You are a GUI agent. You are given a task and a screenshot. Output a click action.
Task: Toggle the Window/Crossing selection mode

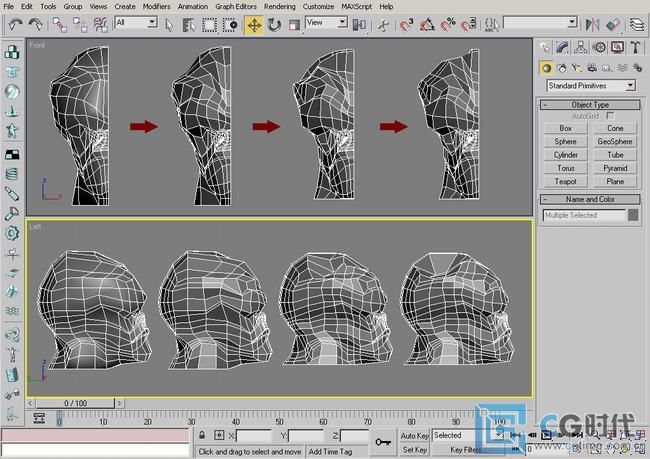pos(230,25)
